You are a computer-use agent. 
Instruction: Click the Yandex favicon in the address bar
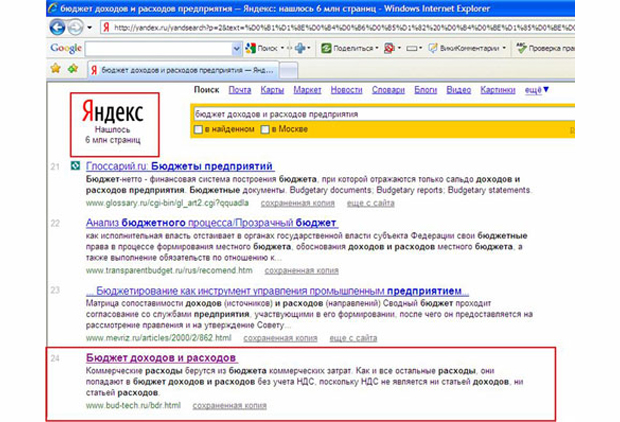(106, 27)
